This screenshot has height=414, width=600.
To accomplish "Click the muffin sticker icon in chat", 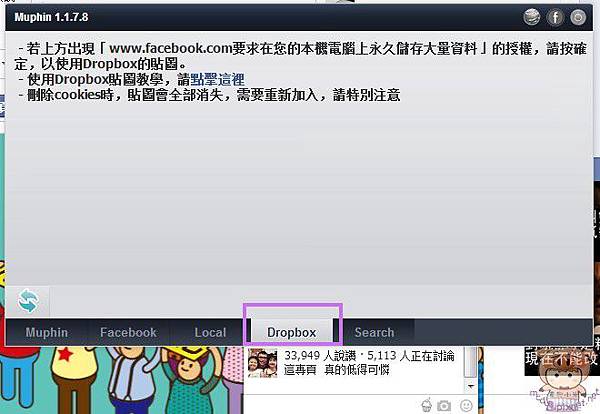I will (x=426, y=405).
